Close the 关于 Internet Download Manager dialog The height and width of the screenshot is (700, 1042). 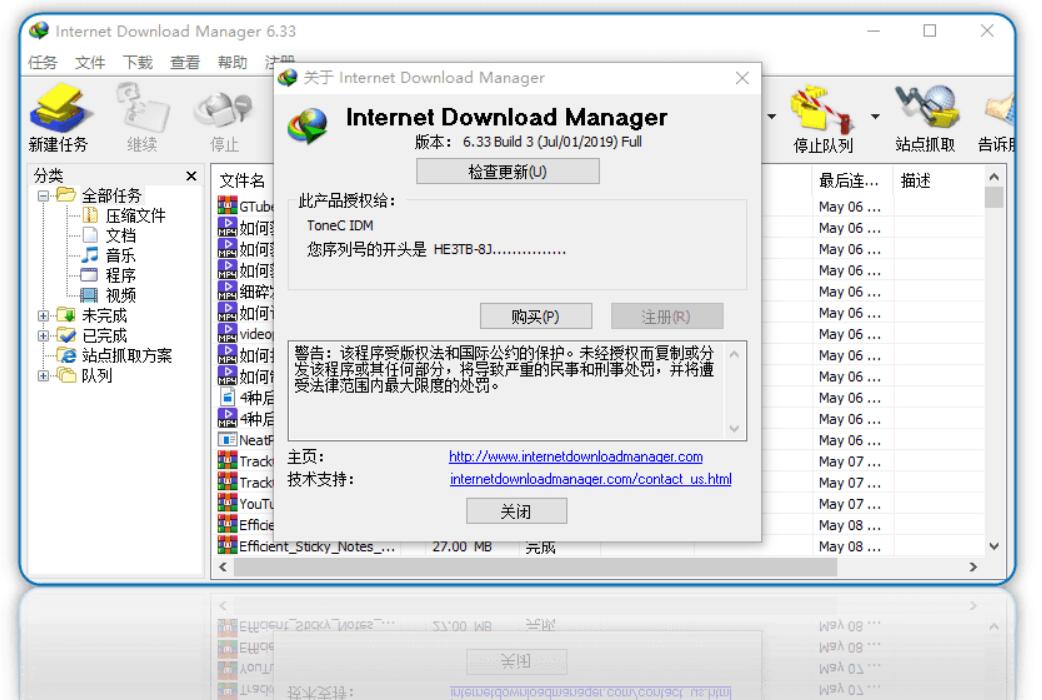pos(742,78)
